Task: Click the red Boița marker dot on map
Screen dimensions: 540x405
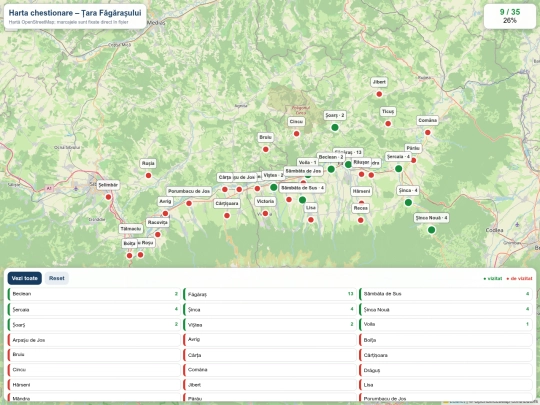Action: (129, 256)
